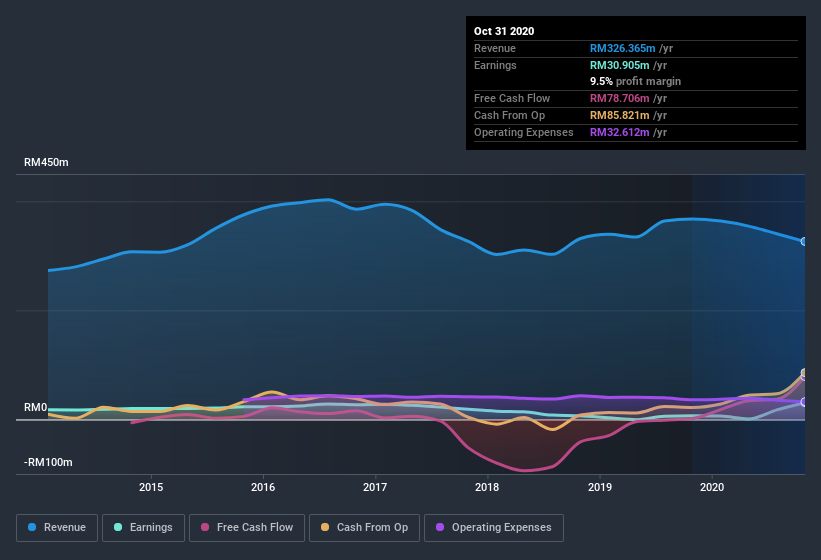The image size is (821, 560).
Task: Toggle the Earnings series legend button
Action: pyautogui.click(x=143, y=528)
